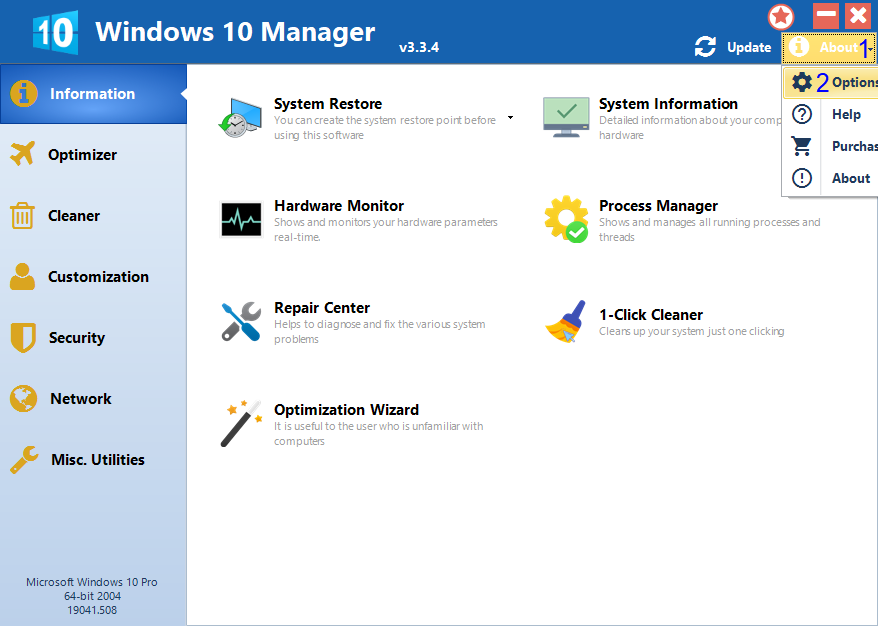Choose Options from the dropdown menu
The width and height of the screenshot is (878, 626).
pos(831,82)
